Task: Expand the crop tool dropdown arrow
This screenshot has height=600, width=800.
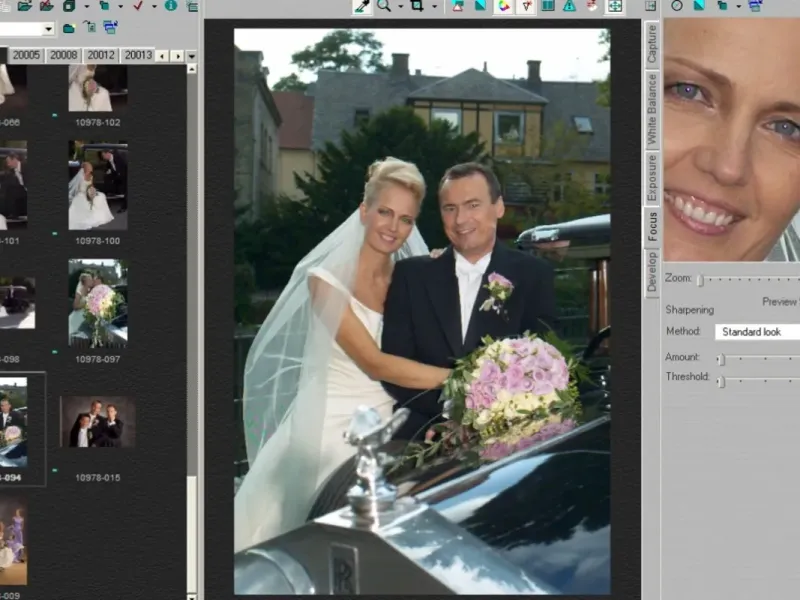Action: [434, 7]
